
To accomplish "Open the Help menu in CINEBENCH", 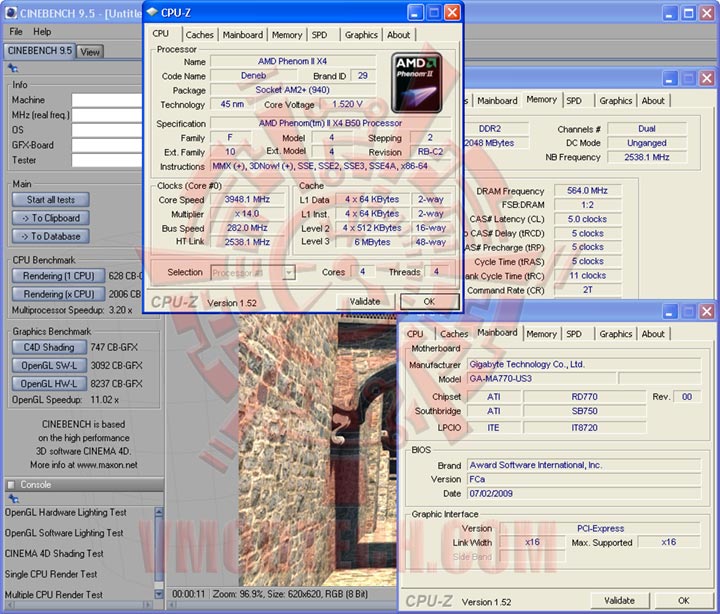I will pyautogui.click(x=42, y=32).
